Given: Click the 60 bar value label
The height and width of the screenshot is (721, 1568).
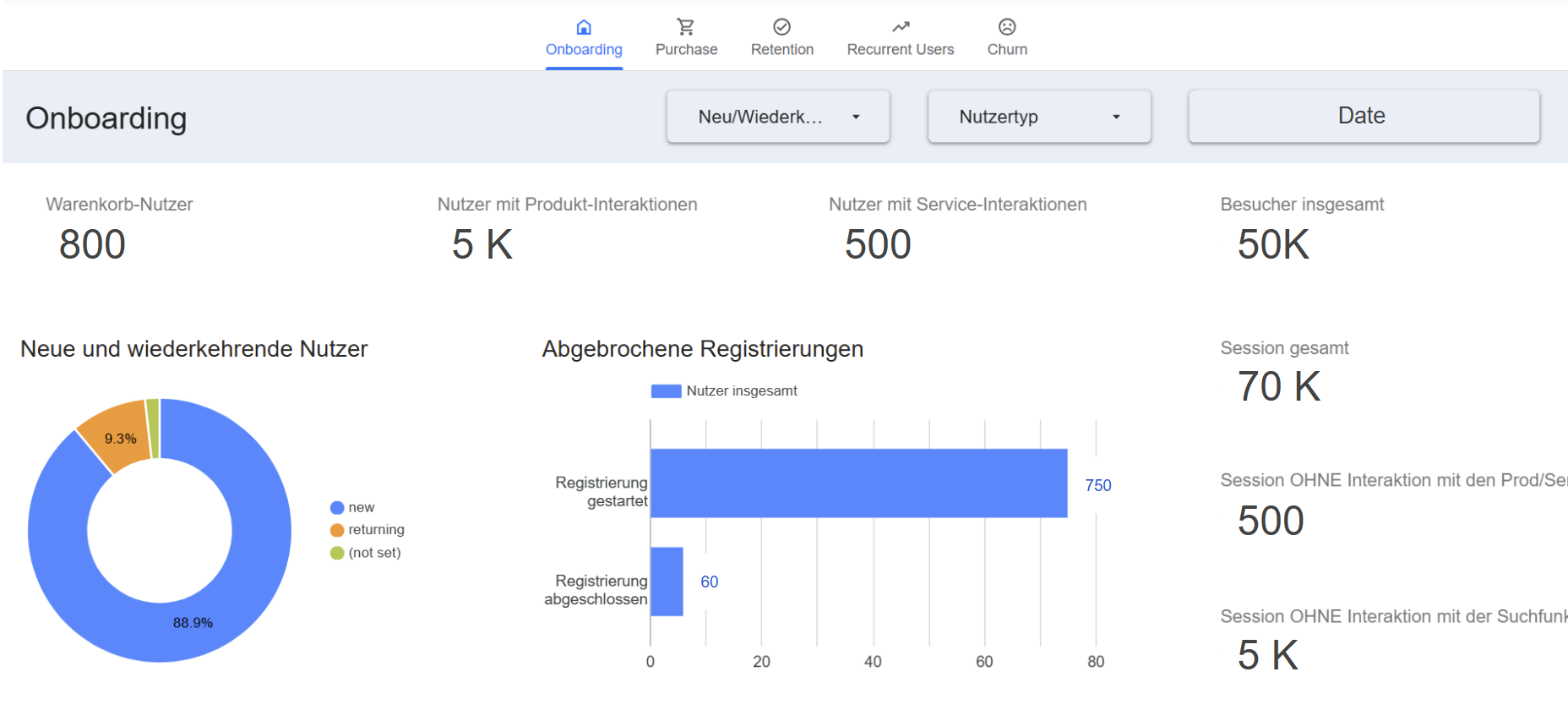Looking at the screenshot, I should [710, 582].
